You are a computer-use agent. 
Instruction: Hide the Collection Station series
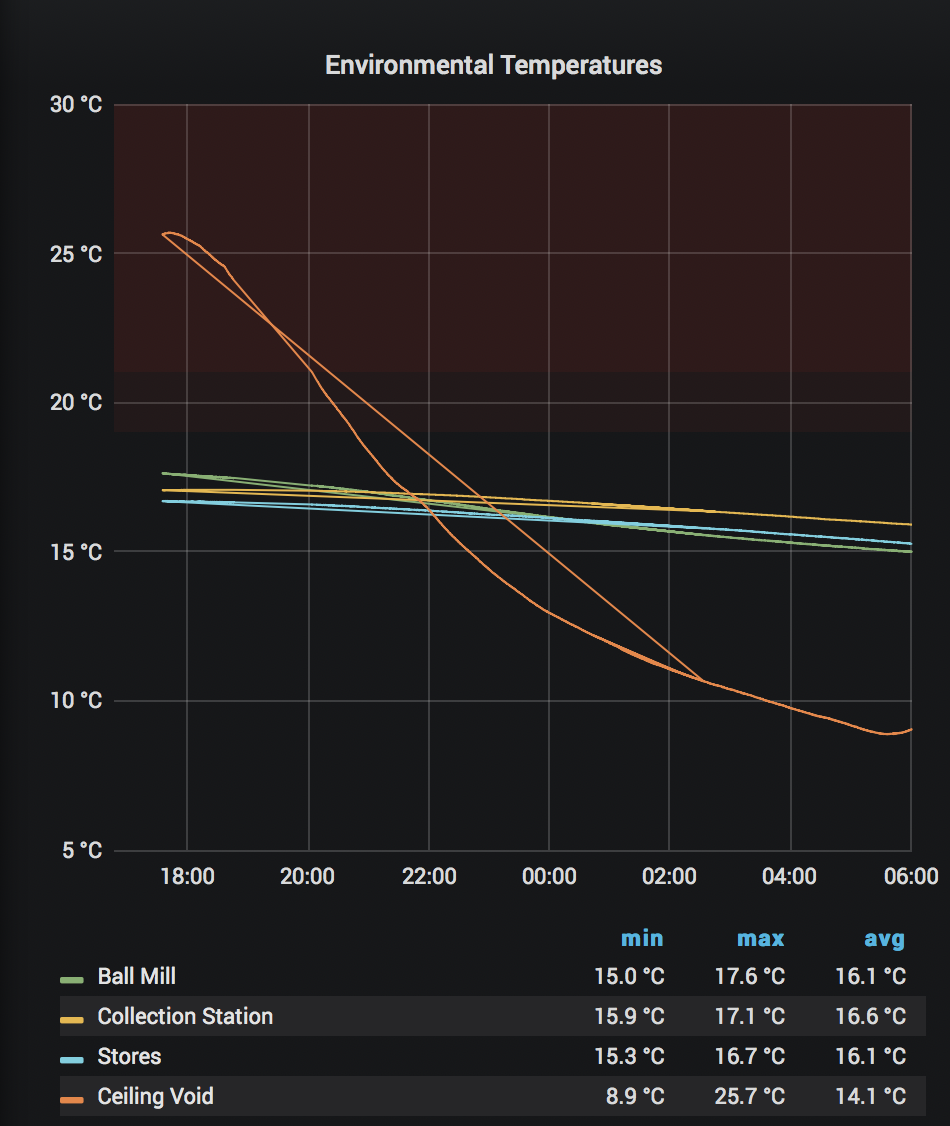click(183, 1016)
